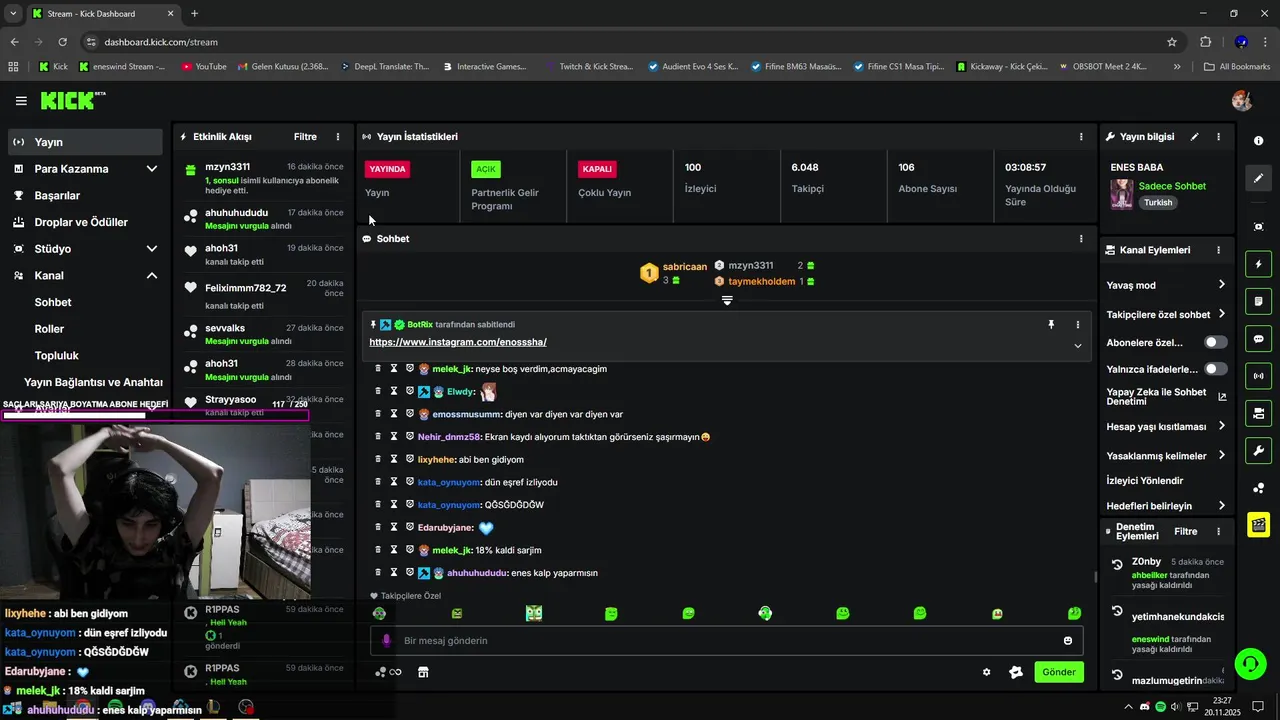
Task: Collapse the chat leaderboard with the arrow
Action: click(727, 300)
